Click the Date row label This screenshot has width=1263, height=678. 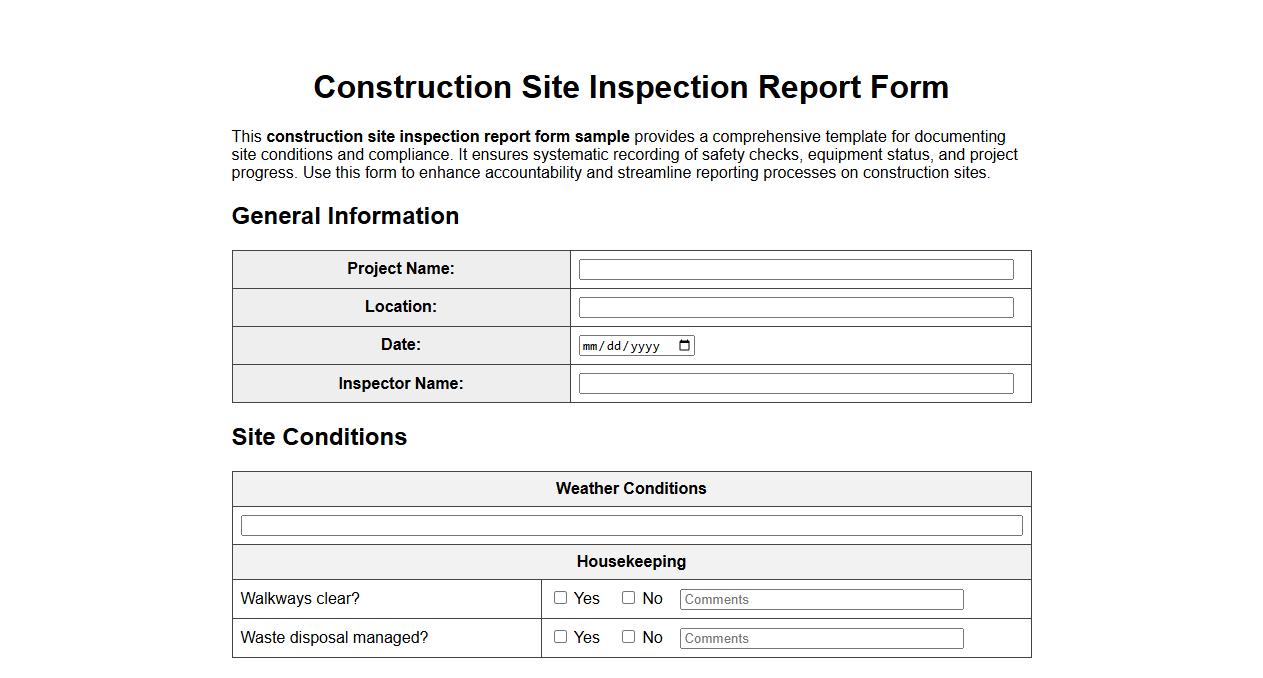401,344
